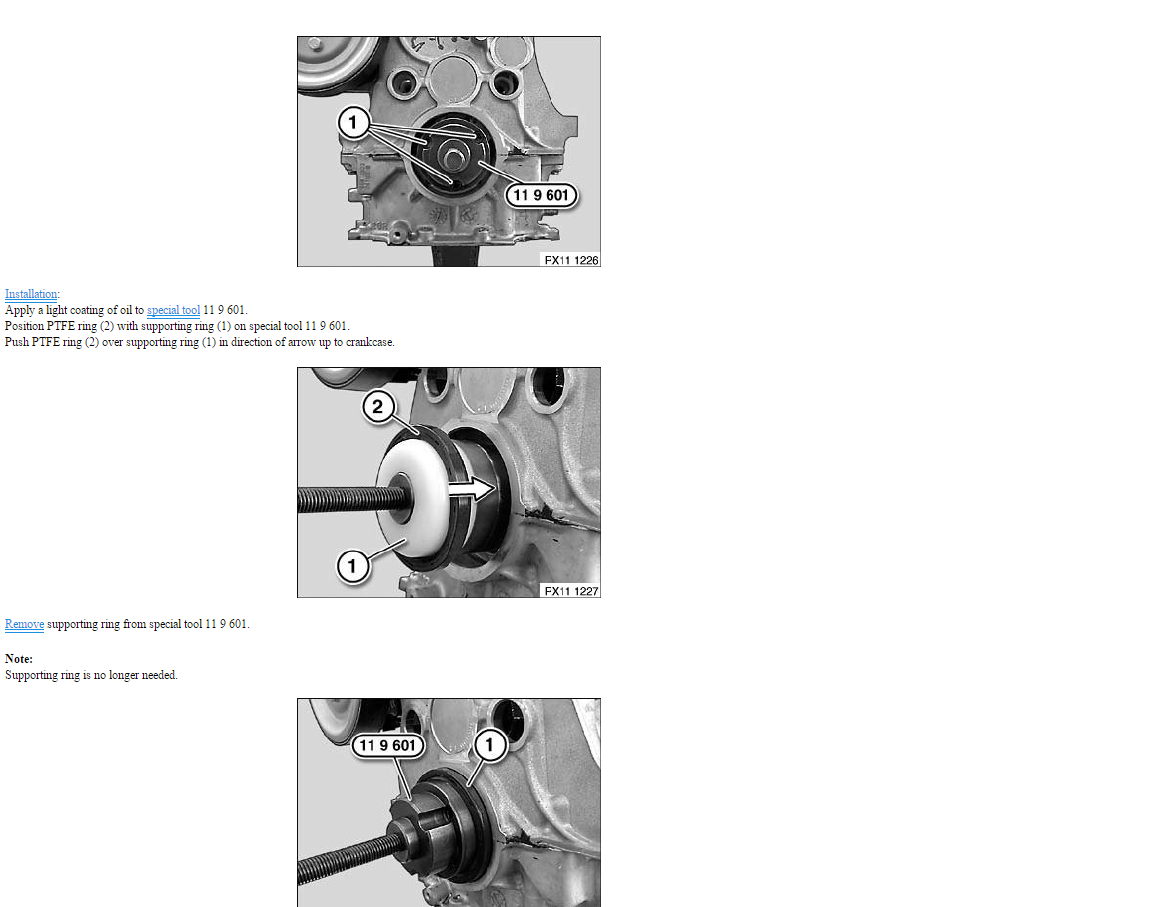Click the line starting 'Push PTFE ring (2)'

(200, 342)
